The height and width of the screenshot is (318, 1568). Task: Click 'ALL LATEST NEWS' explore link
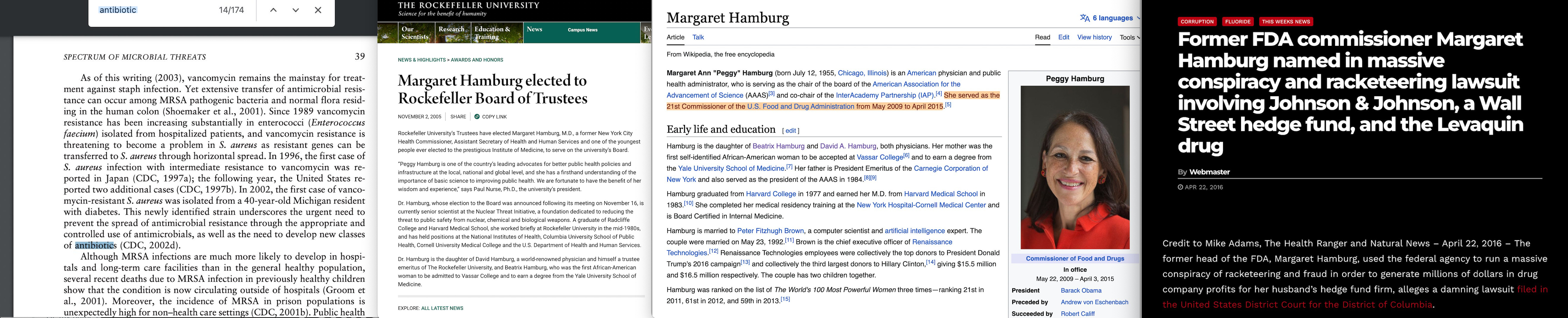[x=443, y=308]
